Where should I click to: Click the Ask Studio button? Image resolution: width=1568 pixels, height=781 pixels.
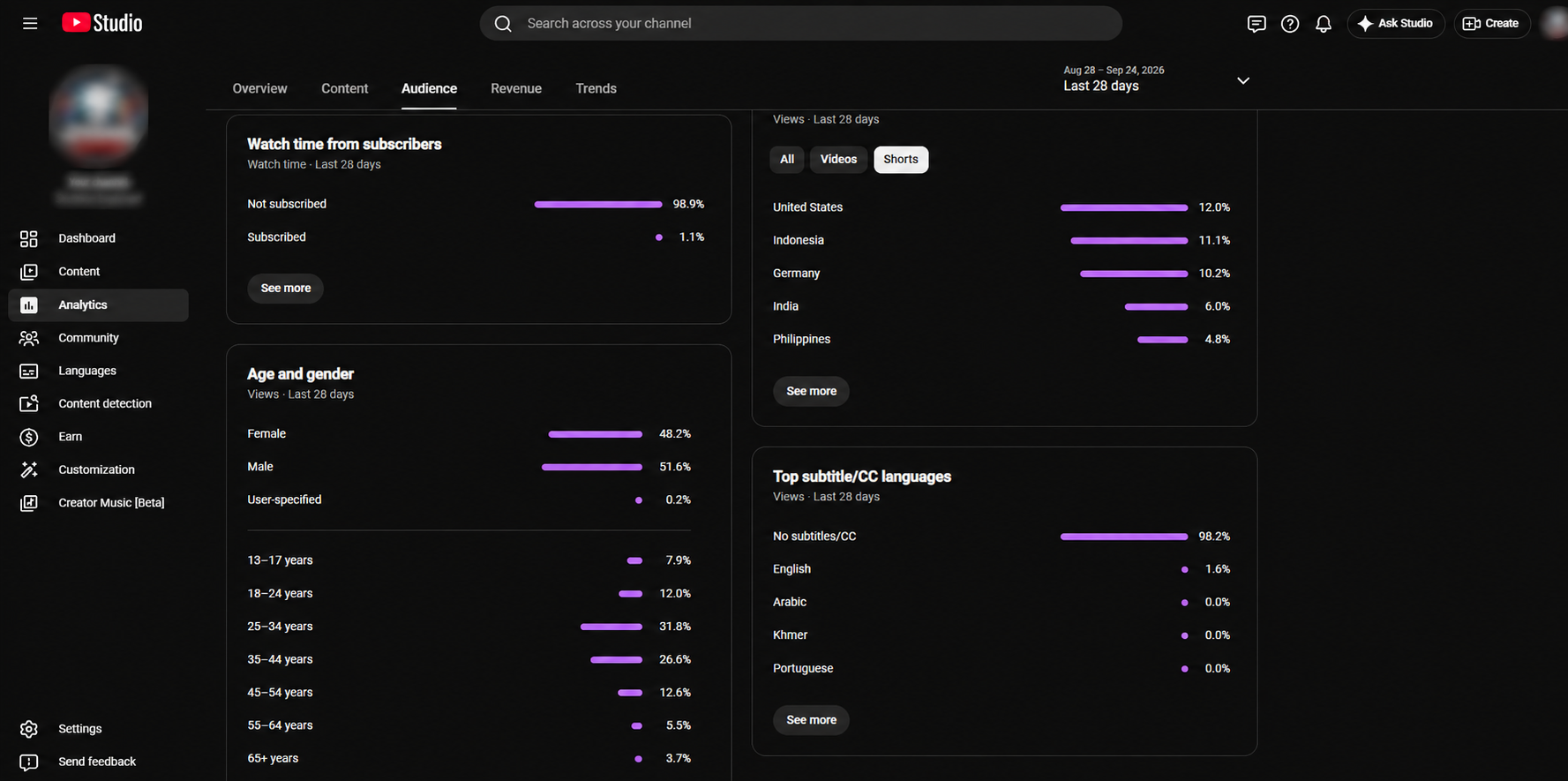pos(1395,24)
